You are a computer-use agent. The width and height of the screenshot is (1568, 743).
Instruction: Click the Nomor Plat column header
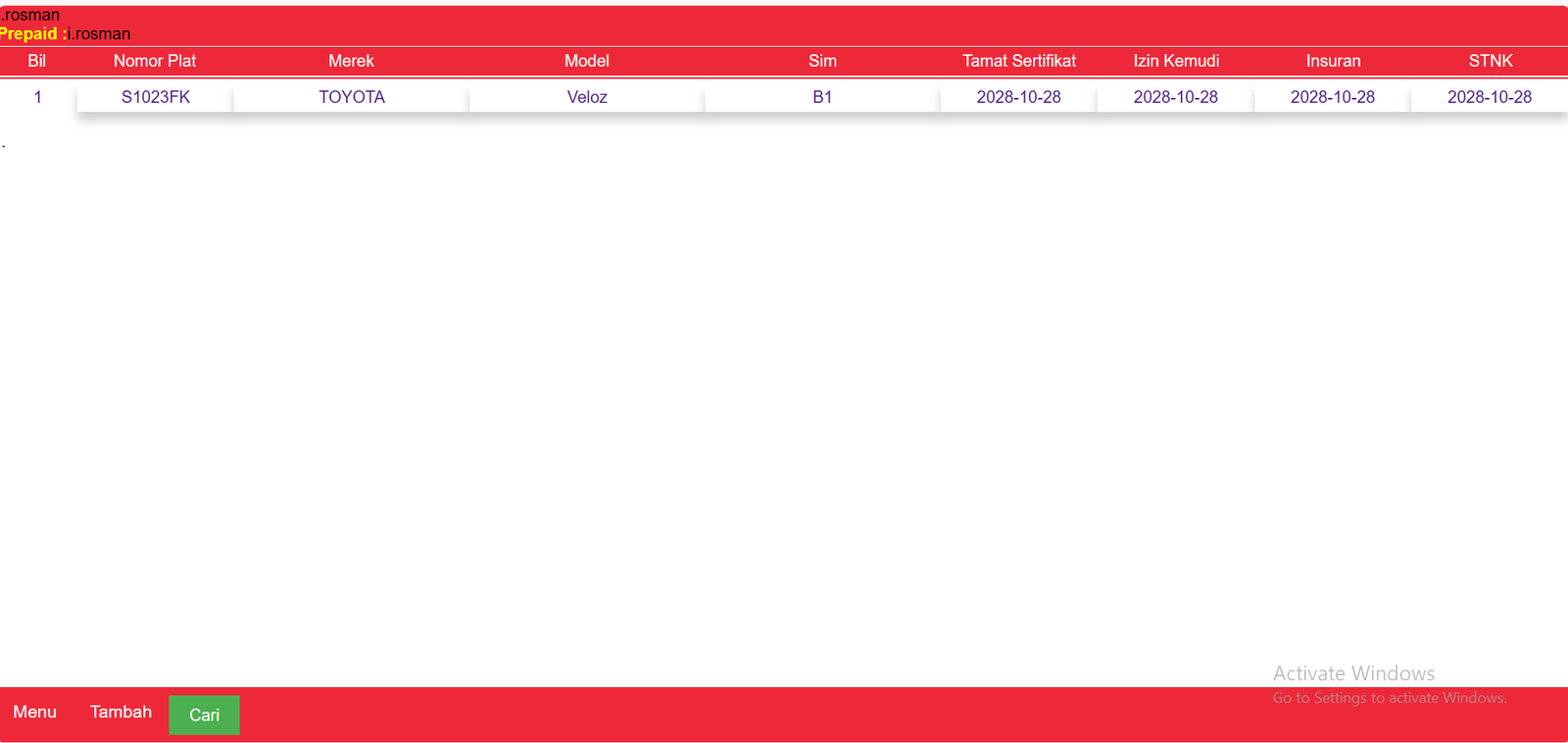point(155,61)
